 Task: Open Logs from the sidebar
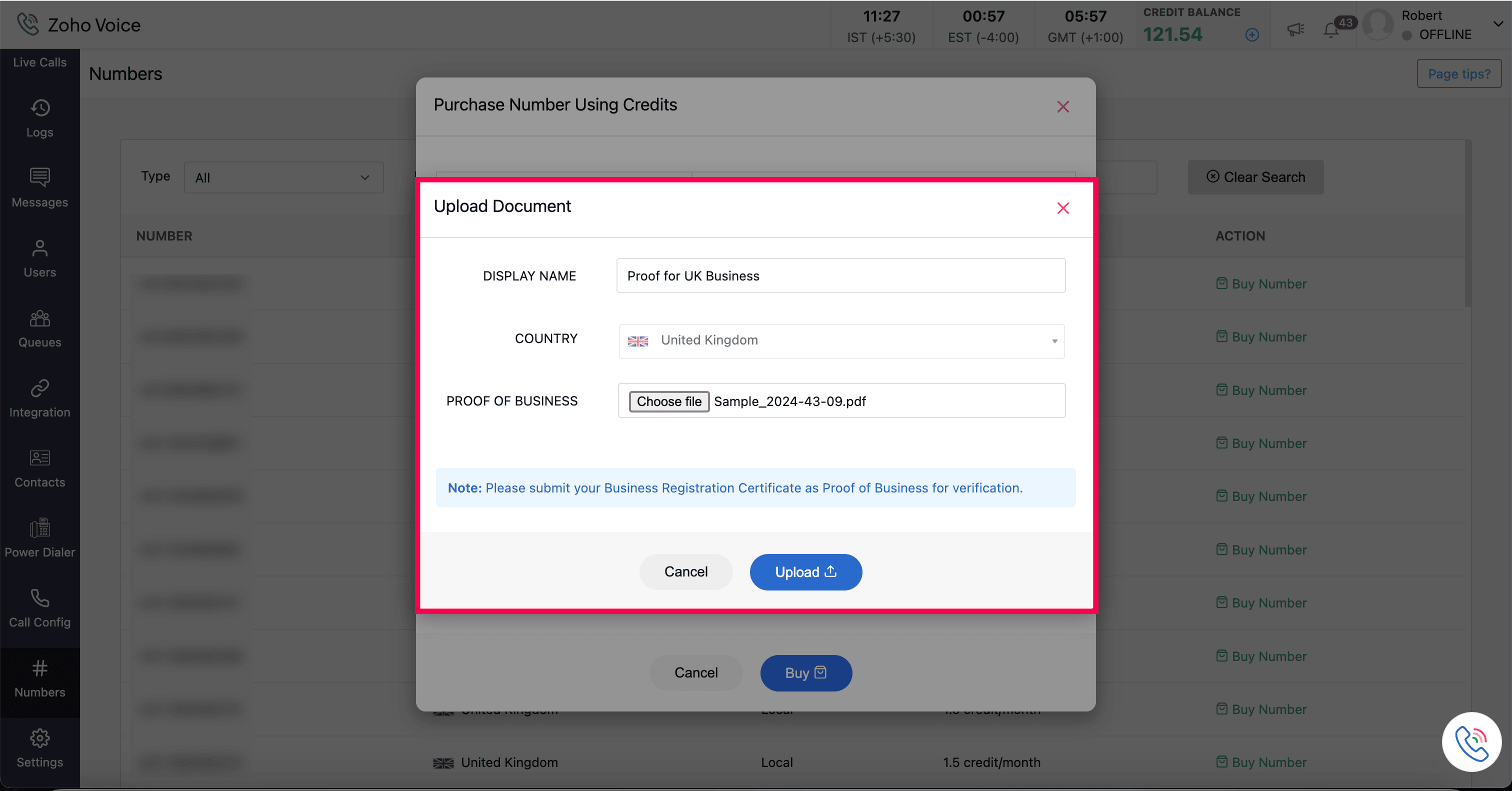pyautogui.click(x=39, y=118)
